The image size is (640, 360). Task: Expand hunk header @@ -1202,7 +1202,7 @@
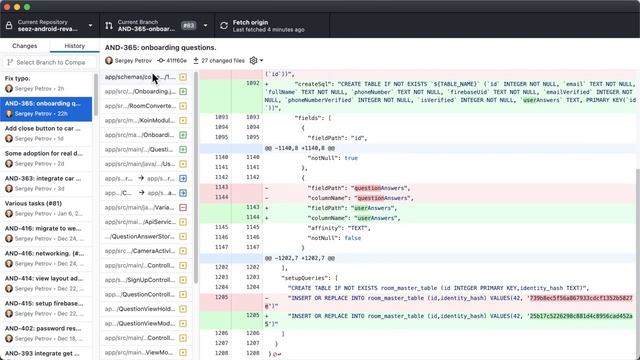pos(417,258)
